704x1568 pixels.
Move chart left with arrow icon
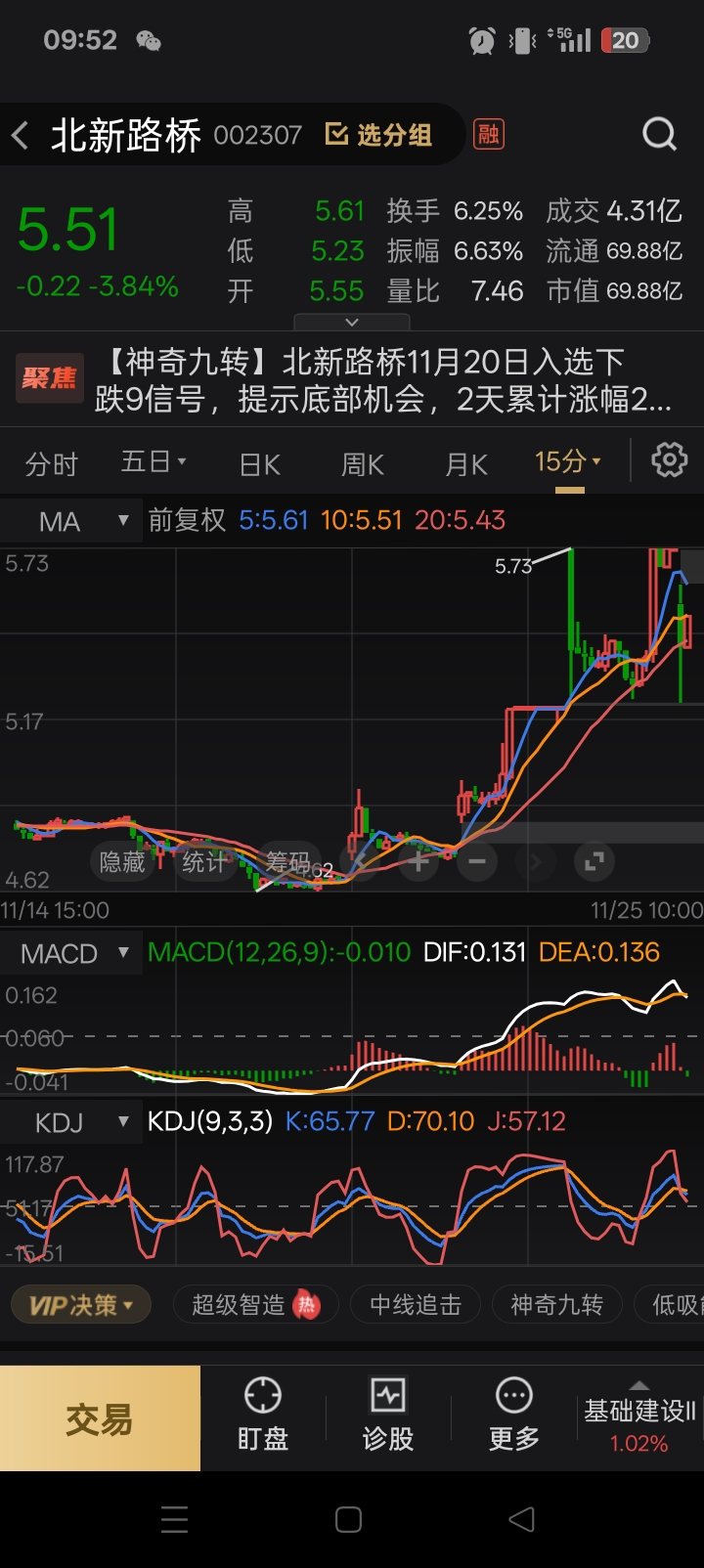click(x=360, y=861)
